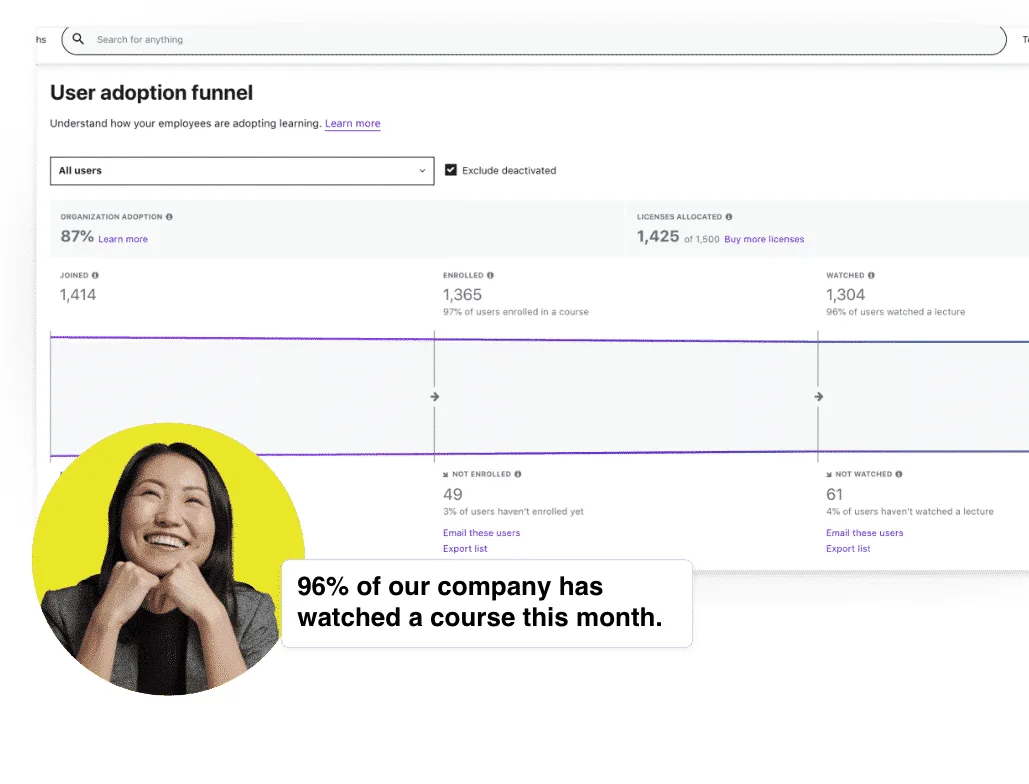Click the Enrolled info icon
The height and width of the screenshot is (784, 1029).
click(490, 276)
